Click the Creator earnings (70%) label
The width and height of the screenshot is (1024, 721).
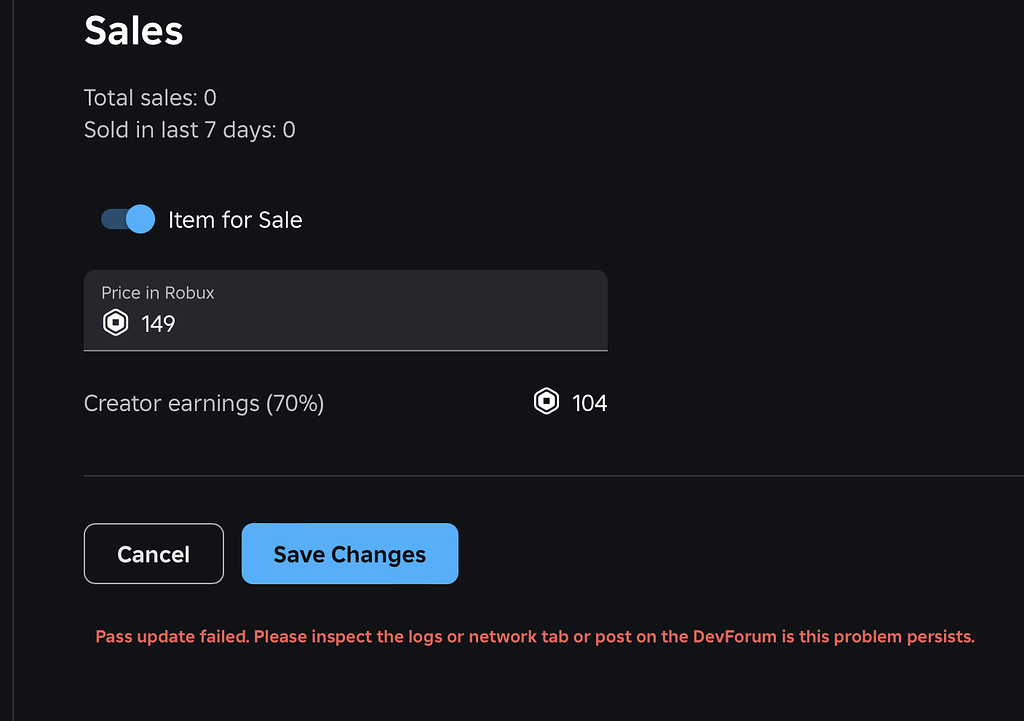(x=204, y=403)
